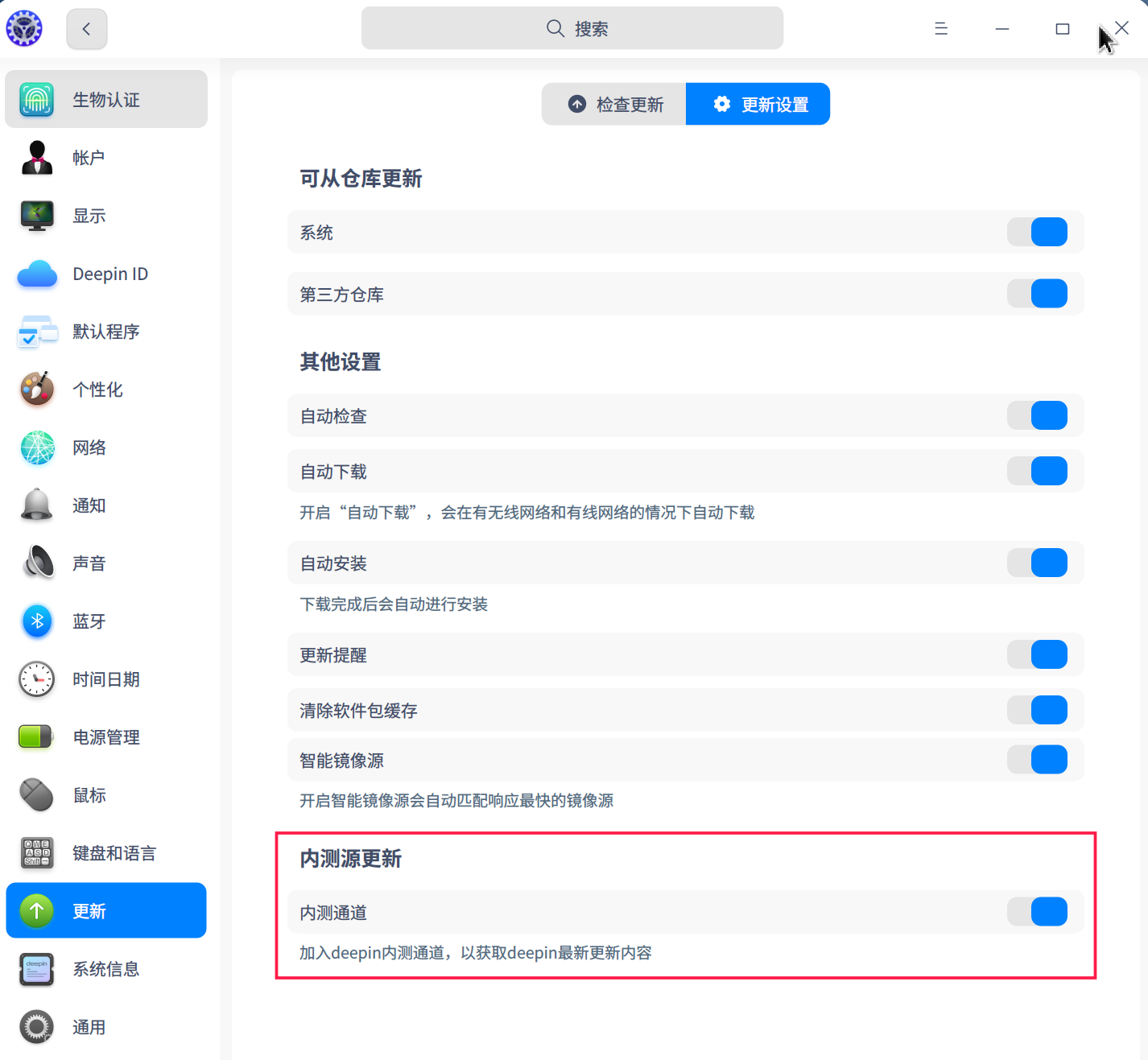
Task: Open the 电源管理 battery icon
Action: coord(36,736)
